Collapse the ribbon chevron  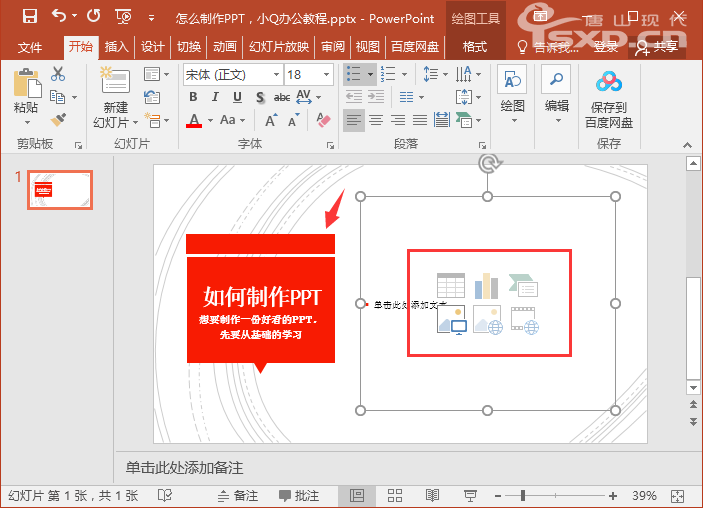687,145
